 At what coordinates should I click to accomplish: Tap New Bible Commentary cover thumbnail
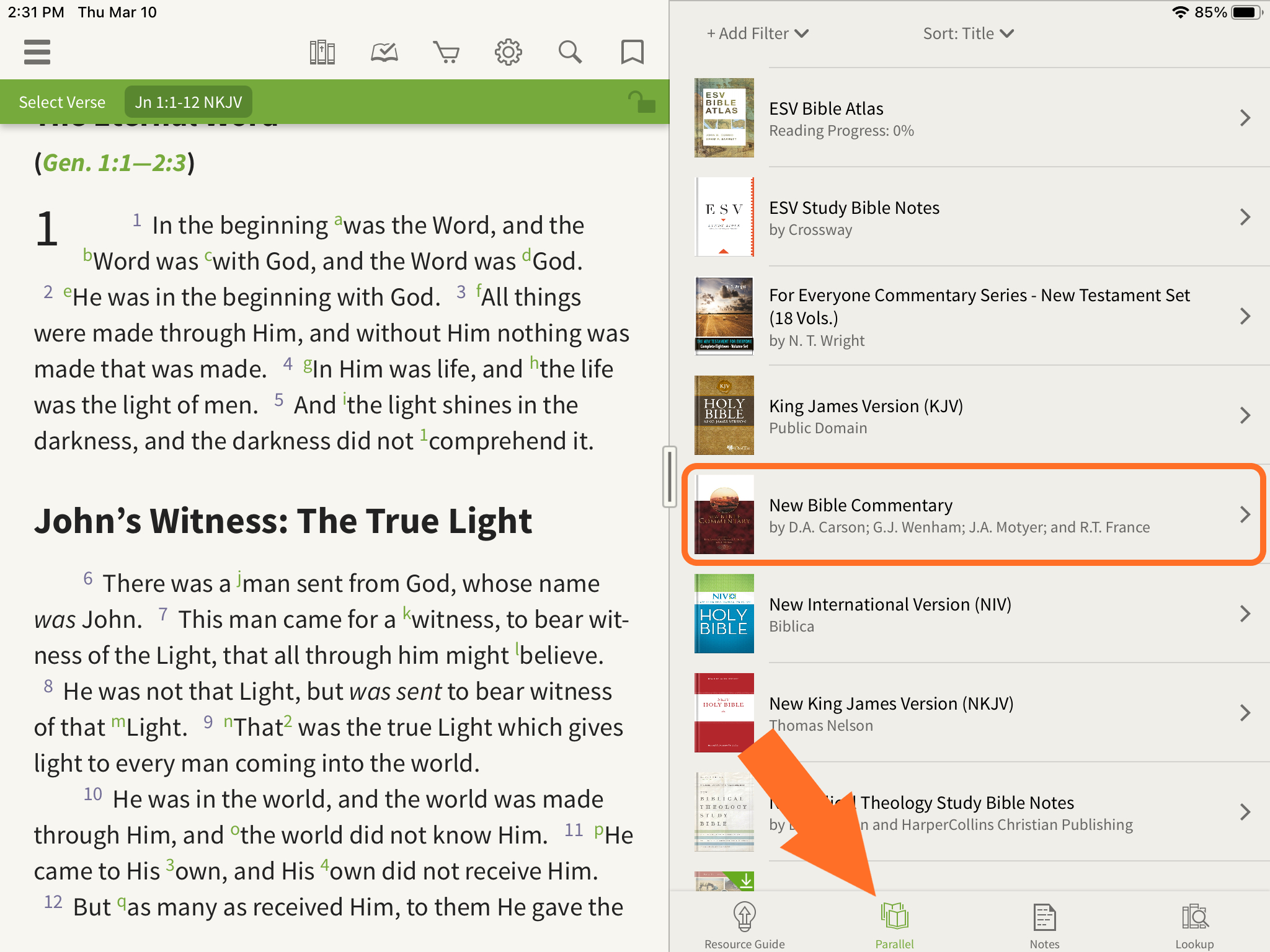tap(724, 514)
